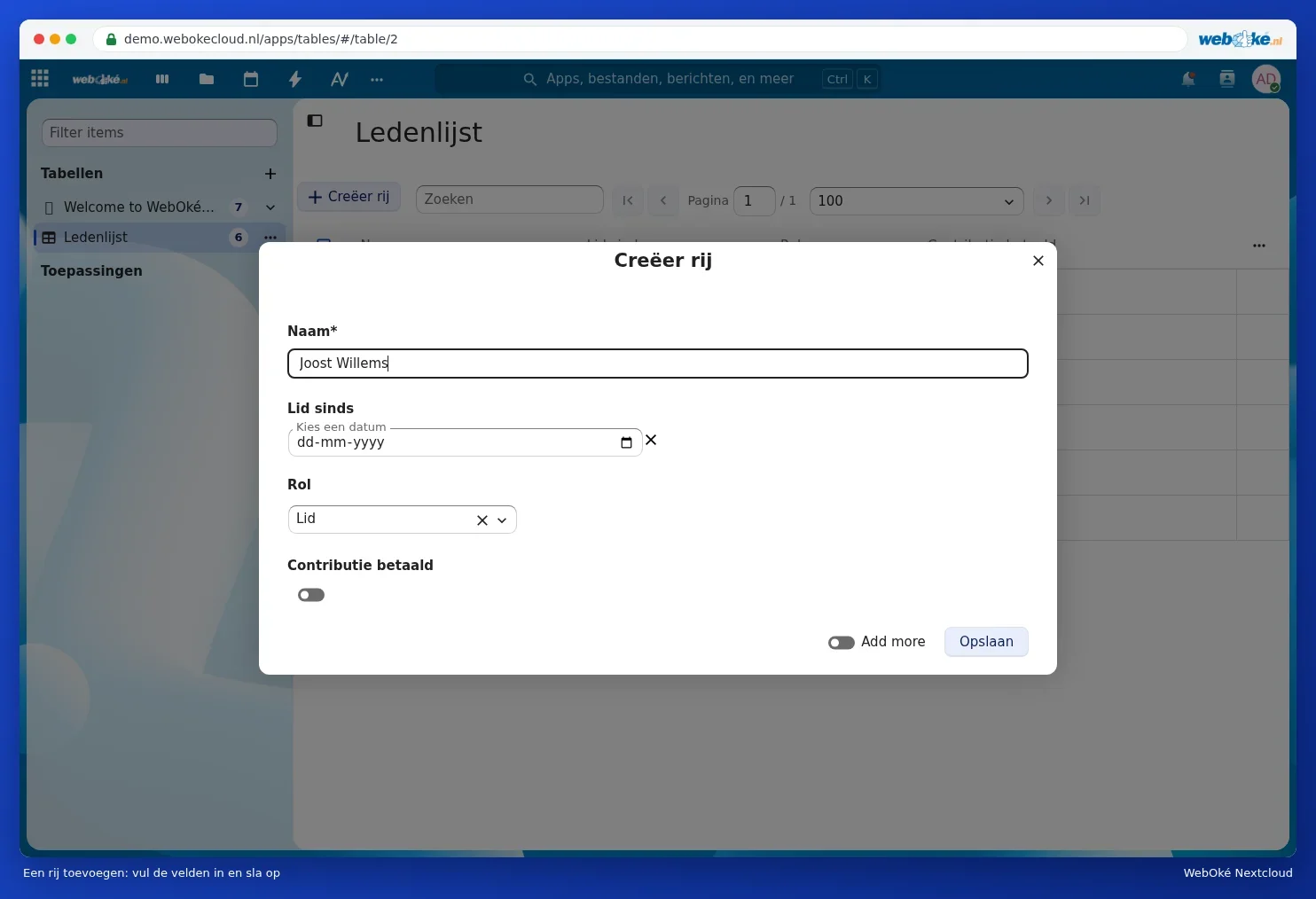Open the notifications bell
The image size is (1316, 899).
(1188, 79)
